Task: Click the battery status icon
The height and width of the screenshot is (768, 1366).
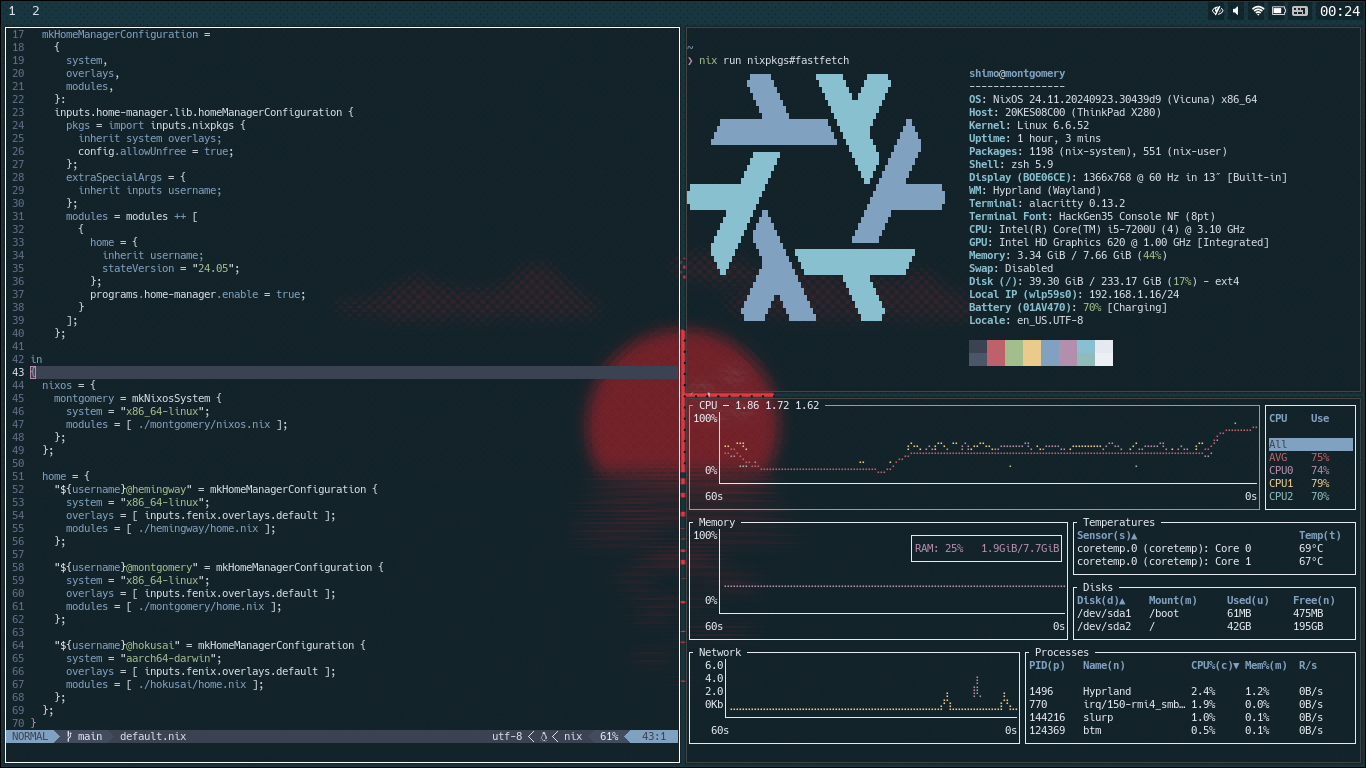Action: click(x=1279, y=11)
